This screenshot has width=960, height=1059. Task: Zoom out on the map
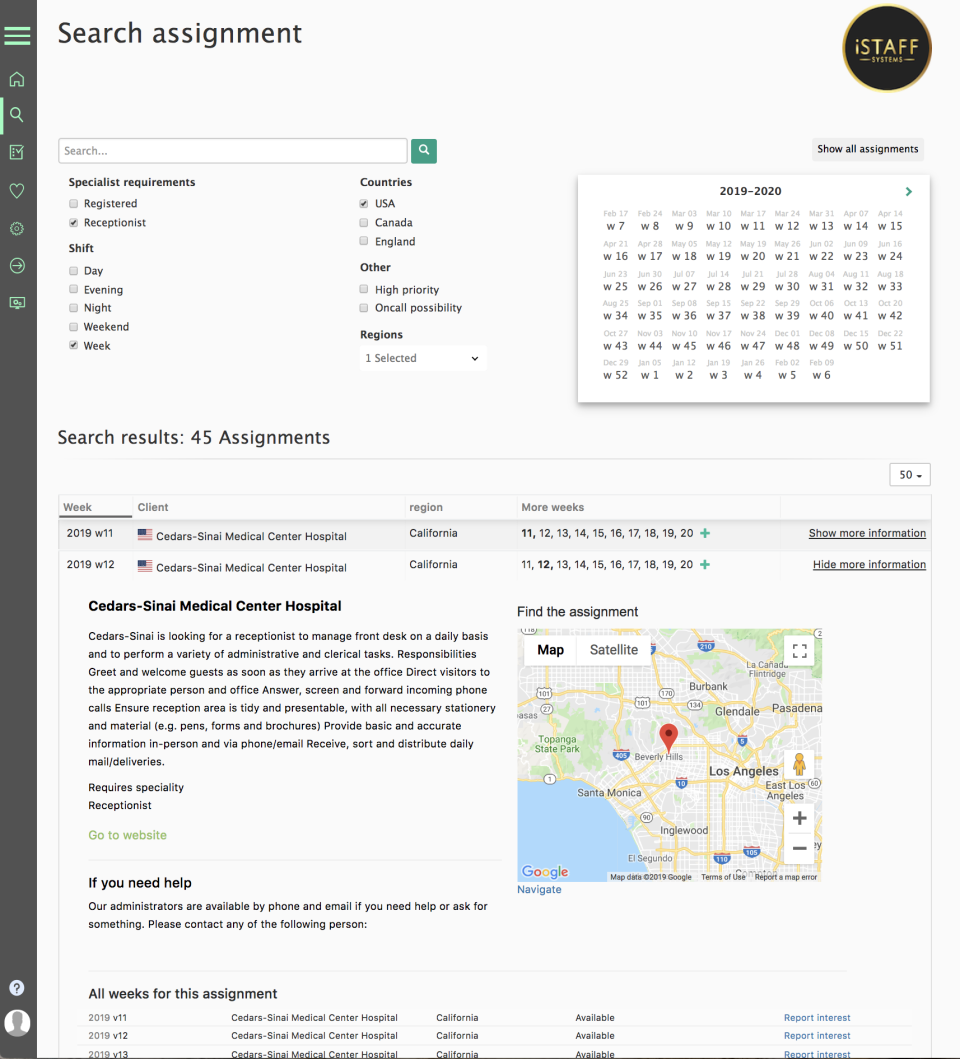pos(799,848)
